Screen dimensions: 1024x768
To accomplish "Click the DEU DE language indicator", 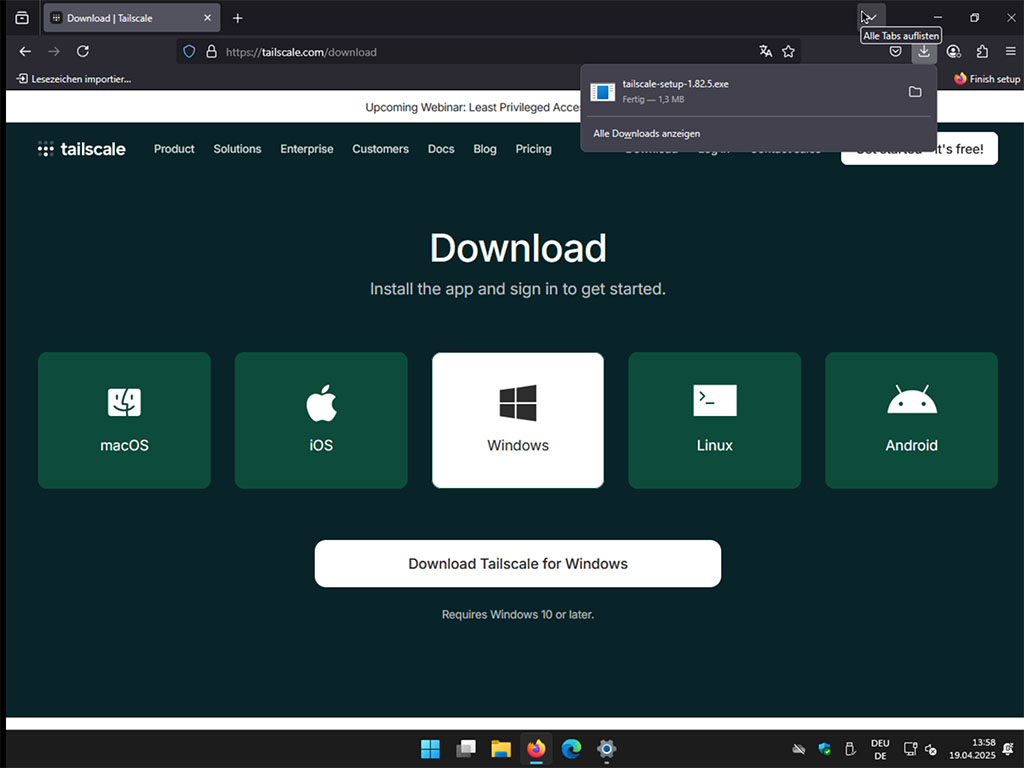I will coord(880,749).
